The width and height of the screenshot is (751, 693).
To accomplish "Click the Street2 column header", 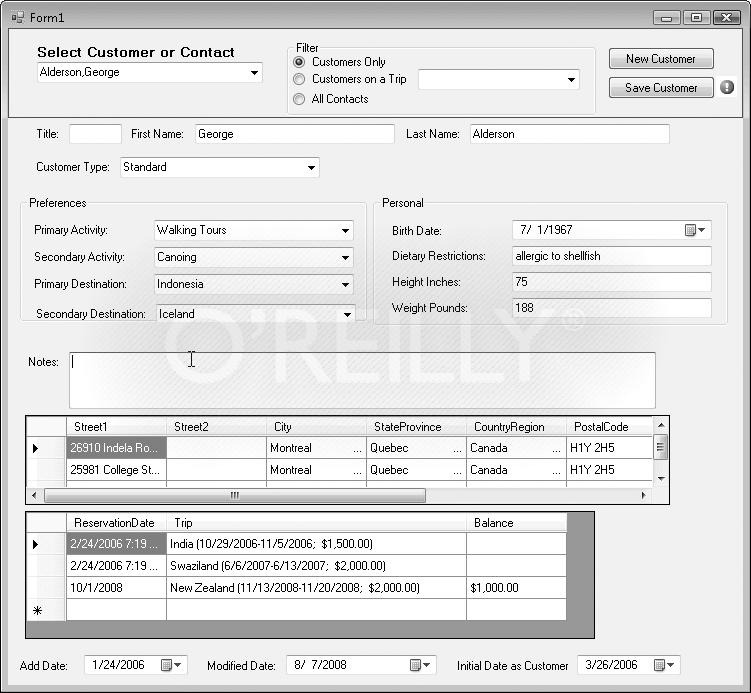I will click(216, 427).
